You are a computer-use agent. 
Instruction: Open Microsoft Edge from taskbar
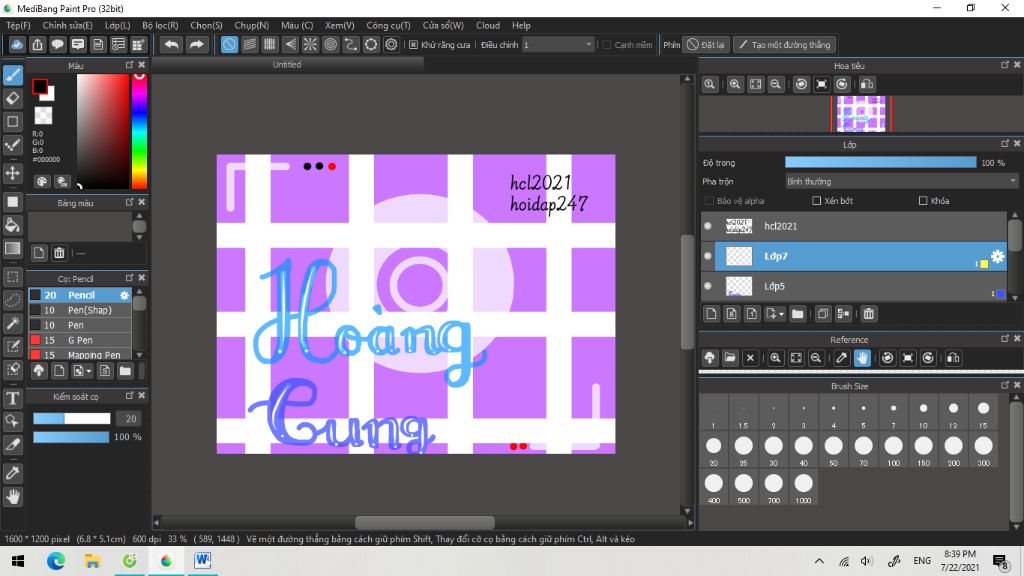pyautogui.click(x=56, y=561)
